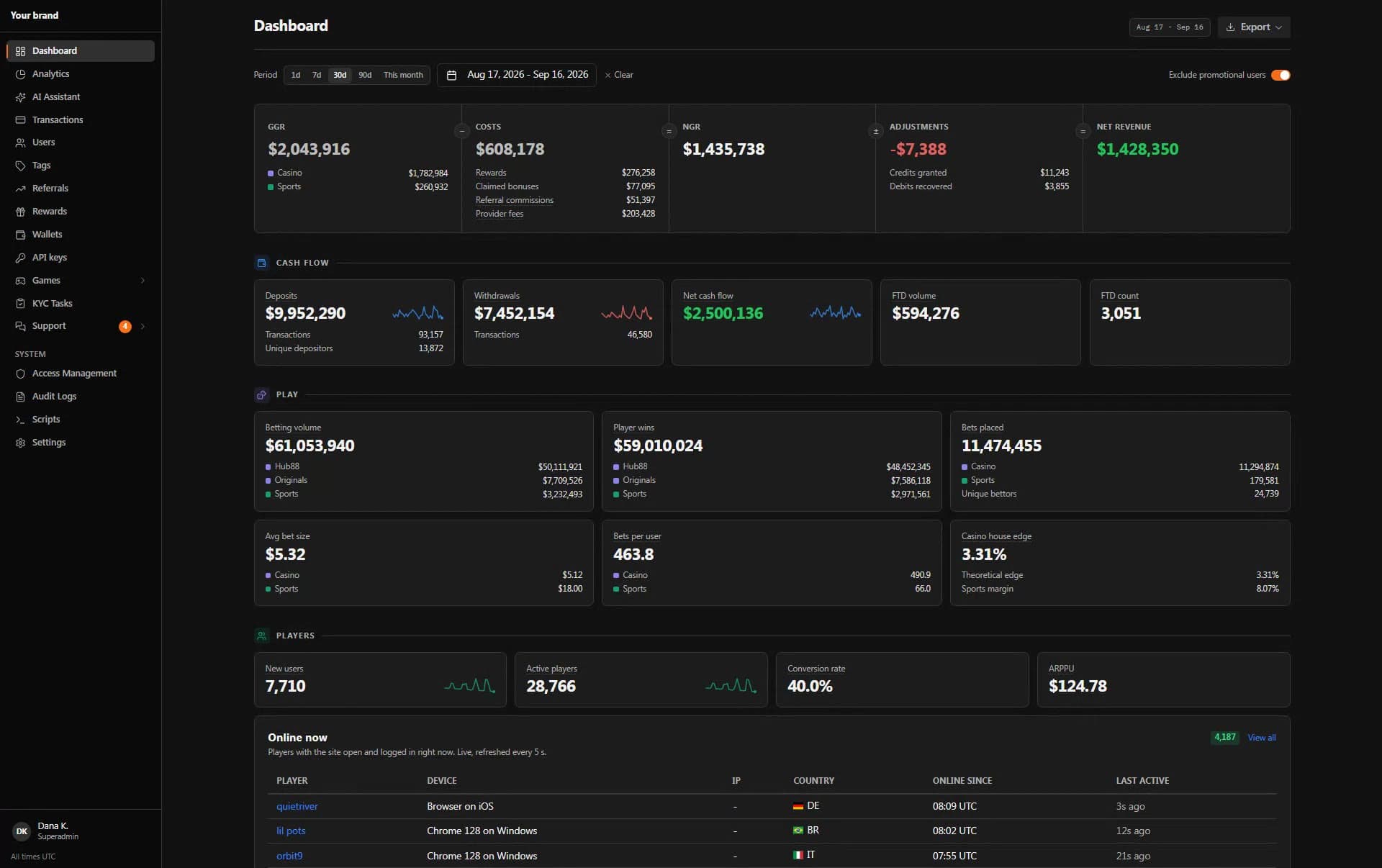Click the AI Assistant sparkle icon
Screen dimensions: 1382x868
click(x=20, y=97)
